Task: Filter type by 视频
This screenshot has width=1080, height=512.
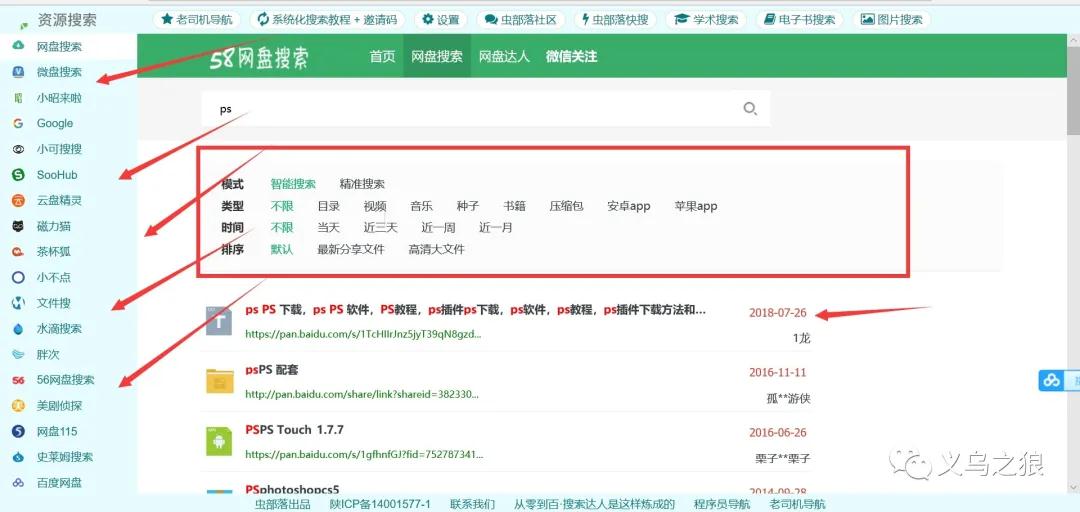Action: tap(375, 206)
